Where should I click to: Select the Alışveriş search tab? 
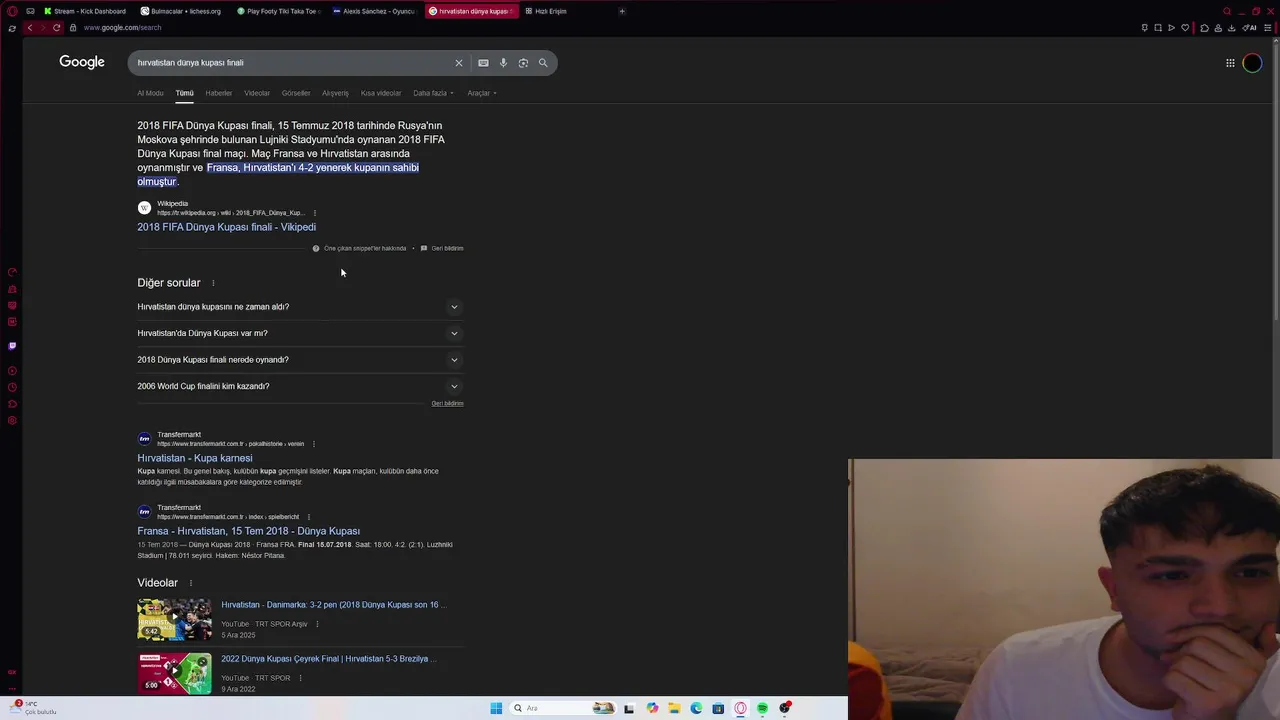[335, 93]
